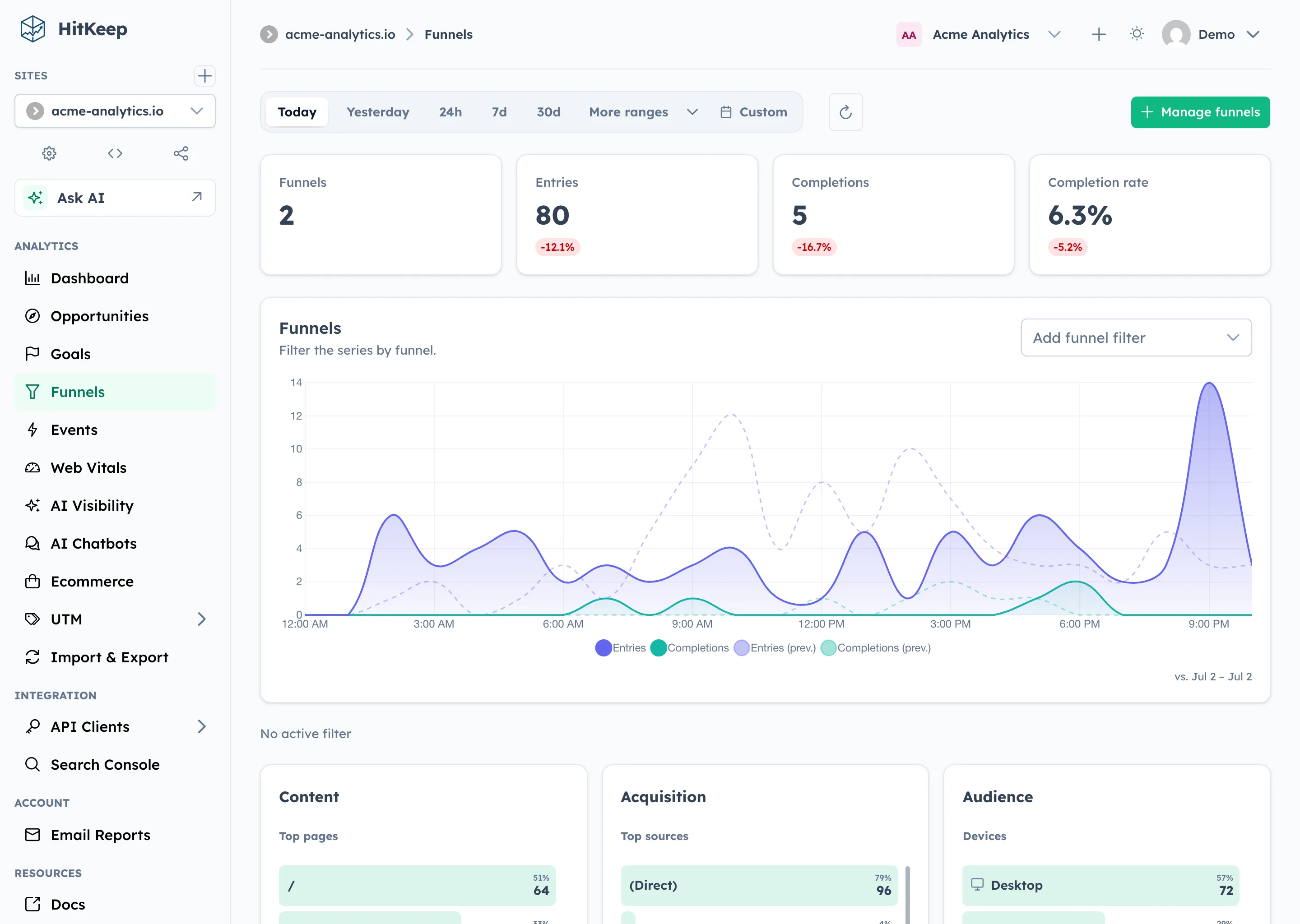Viewport: 1300px width, 924px height.
Task: Toggle Entries (prev.) series in legend
Action: coord(774,647)
